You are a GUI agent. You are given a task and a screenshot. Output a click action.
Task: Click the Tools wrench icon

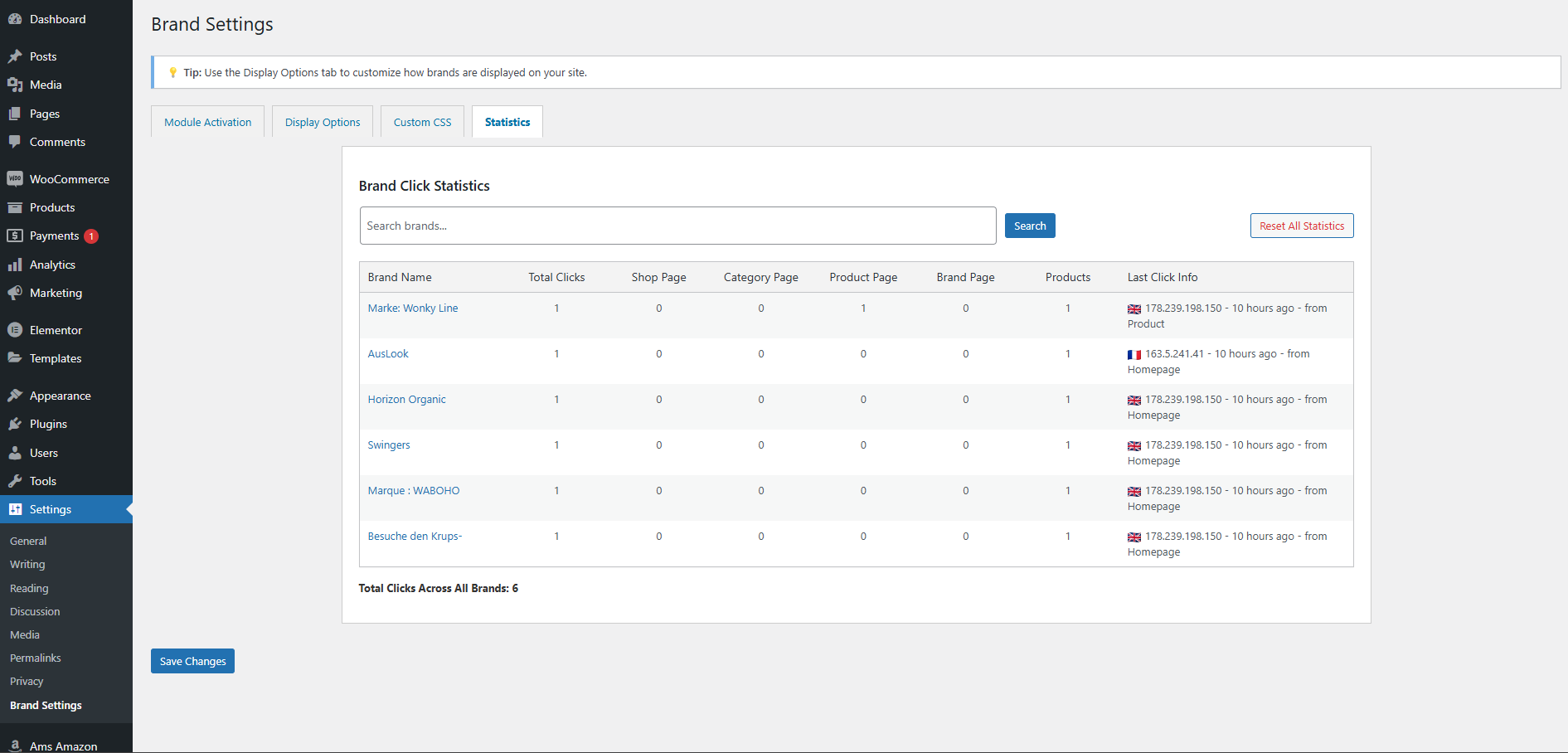15,481
